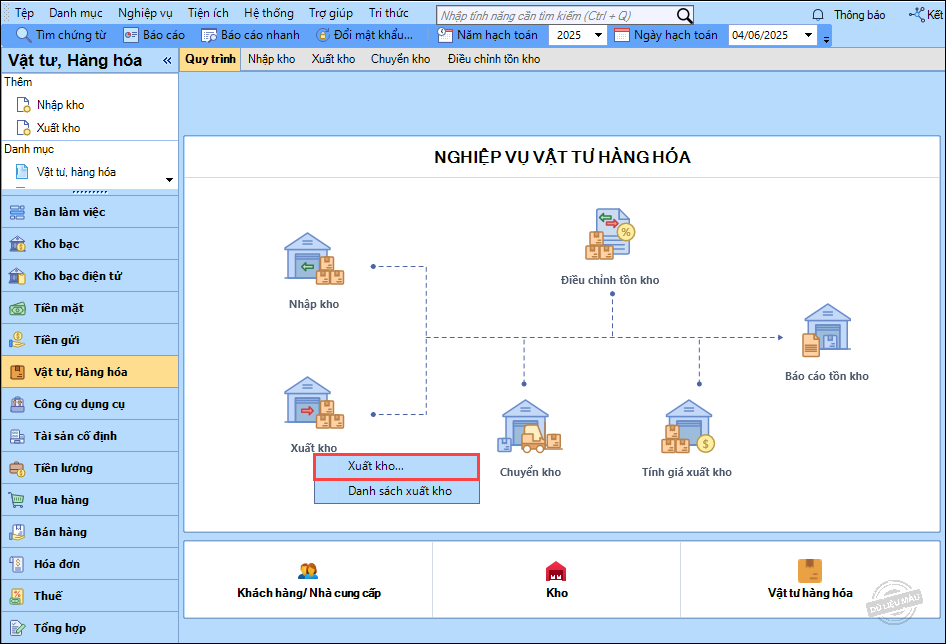This screenshot has width=946, height=644.
Task: Click Tìm chứng từ toolbar button
Action: [61, 35]
